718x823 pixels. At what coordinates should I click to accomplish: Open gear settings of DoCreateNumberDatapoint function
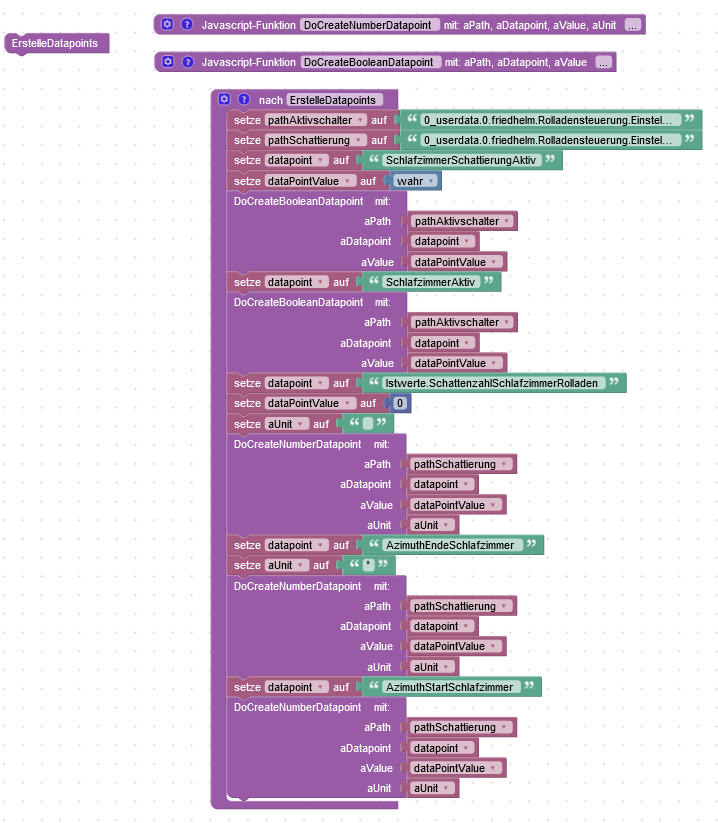[167, 24]
